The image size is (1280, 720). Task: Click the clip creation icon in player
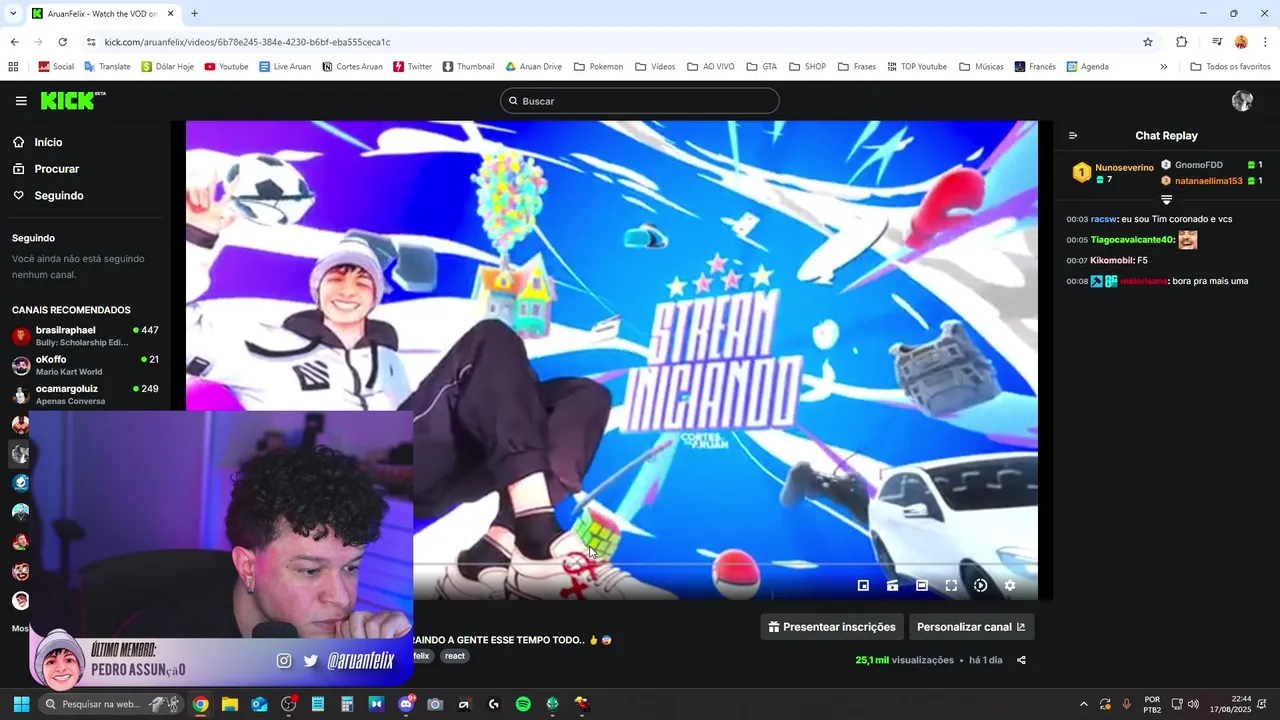(892, 586)
